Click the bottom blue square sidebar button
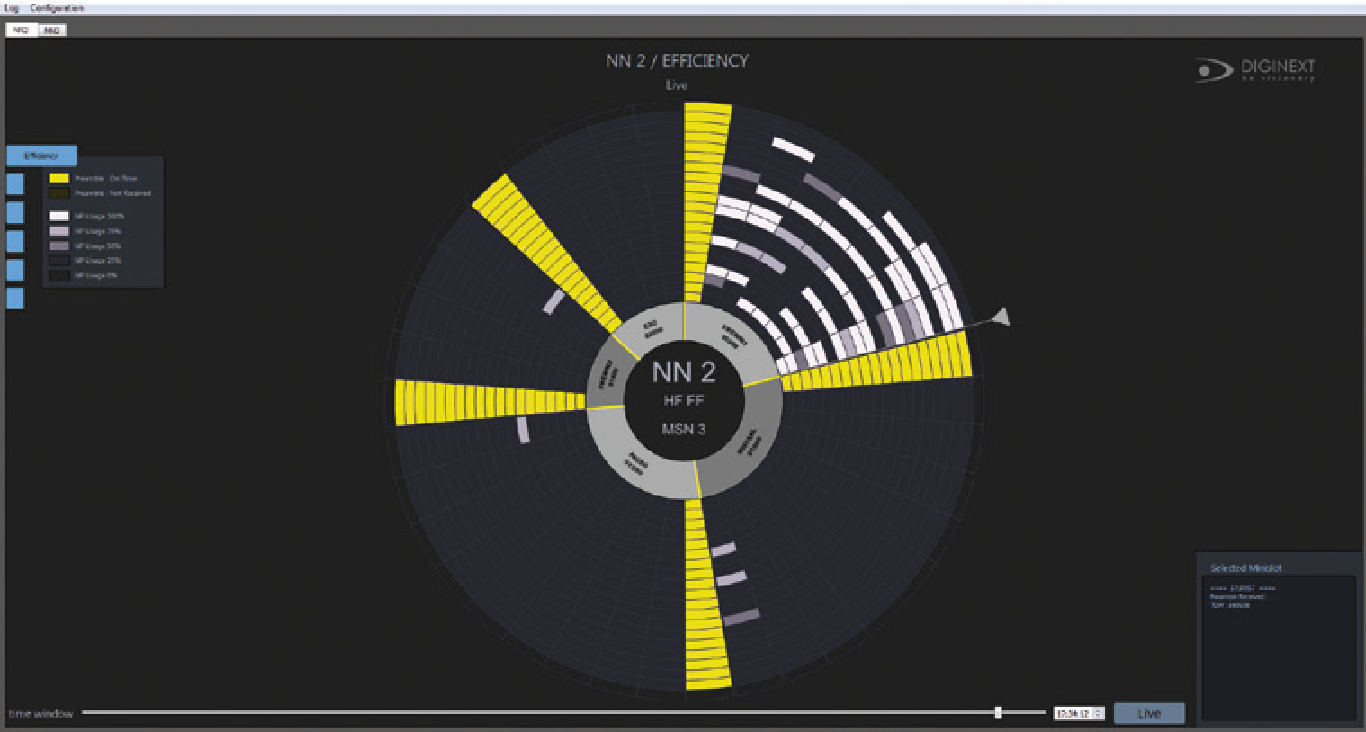Image resolution: width=1366 pixels, height=732 pixels. (15, 298)
